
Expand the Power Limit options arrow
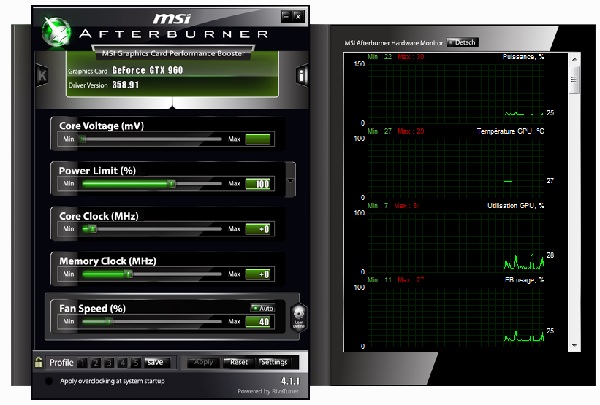(x=290, y=180)
